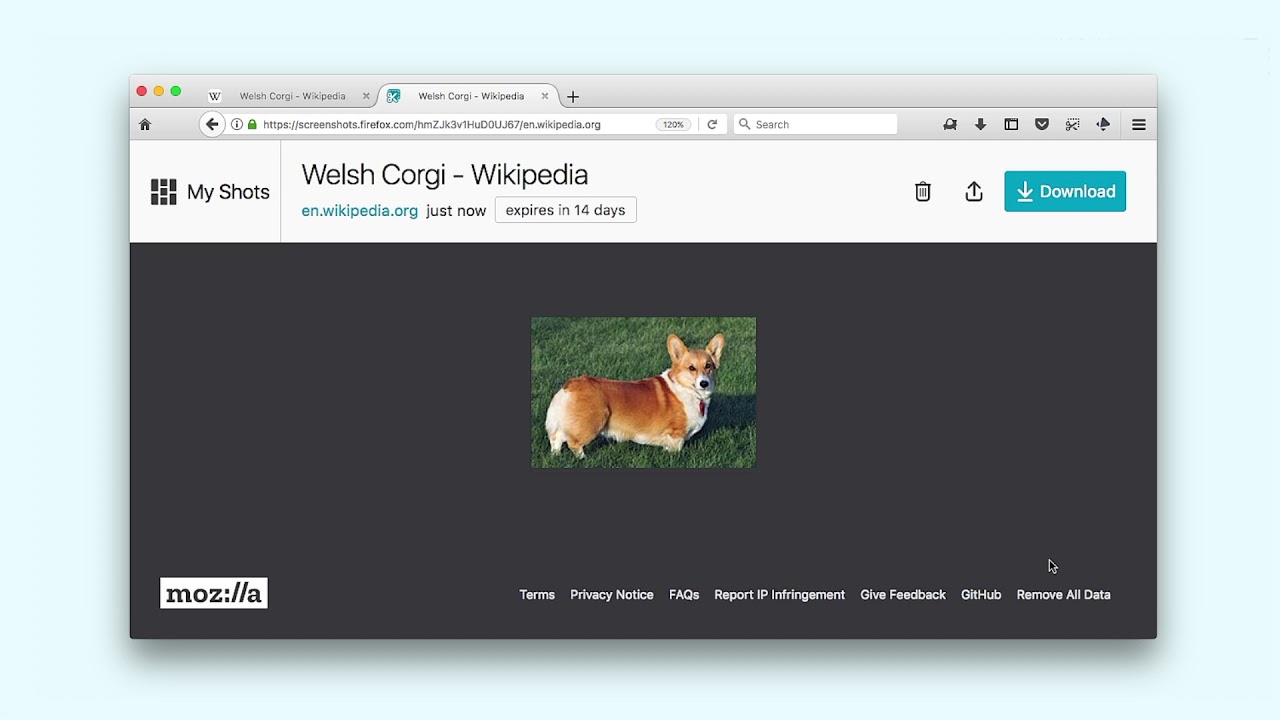This screenshot has height=720, width=1280.
Task: Open Give Feedback link
Action: 903,595
